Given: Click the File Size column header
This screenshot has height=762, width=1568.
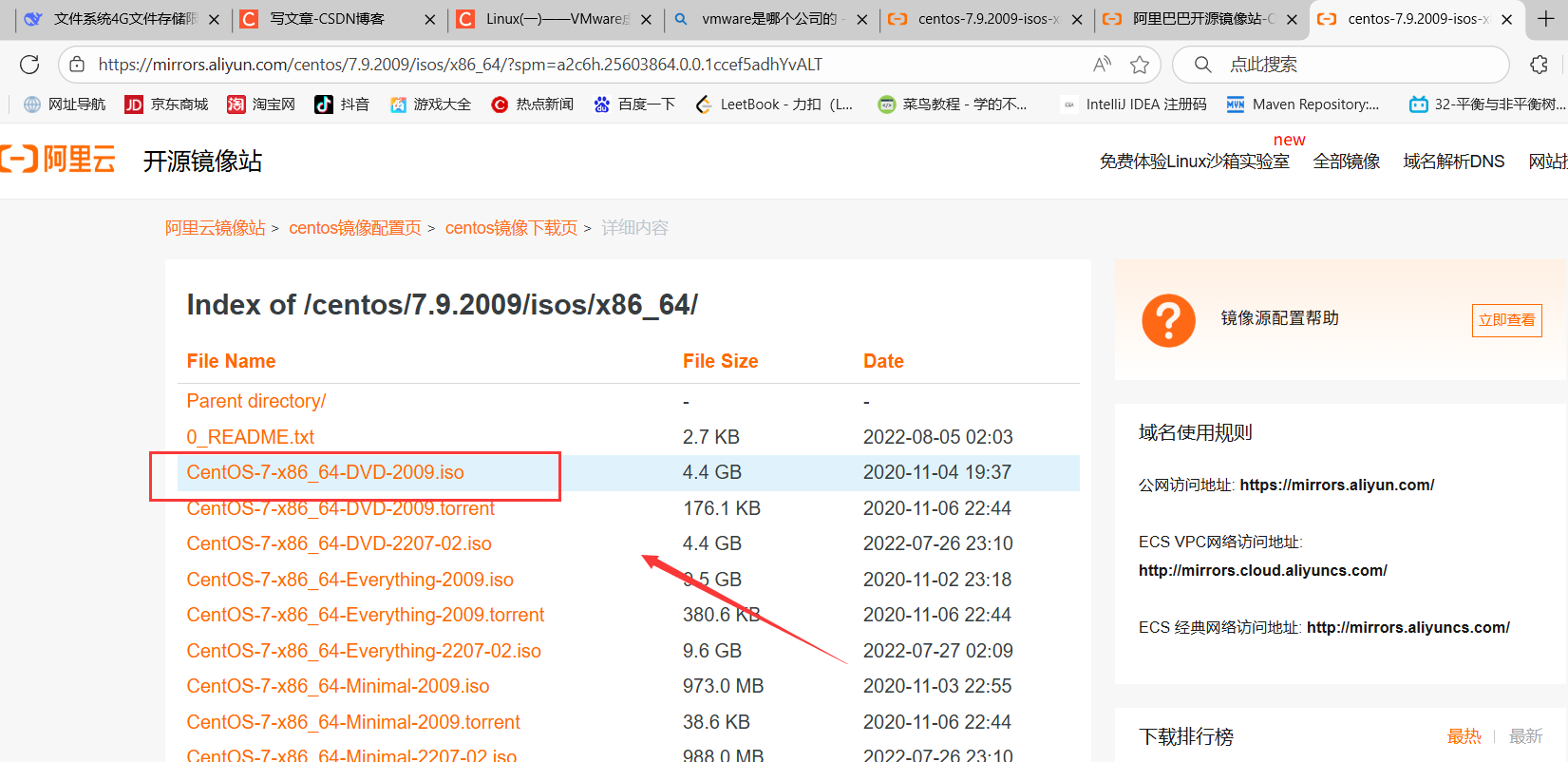Looking at the screenshot, I should coord(721,361).
